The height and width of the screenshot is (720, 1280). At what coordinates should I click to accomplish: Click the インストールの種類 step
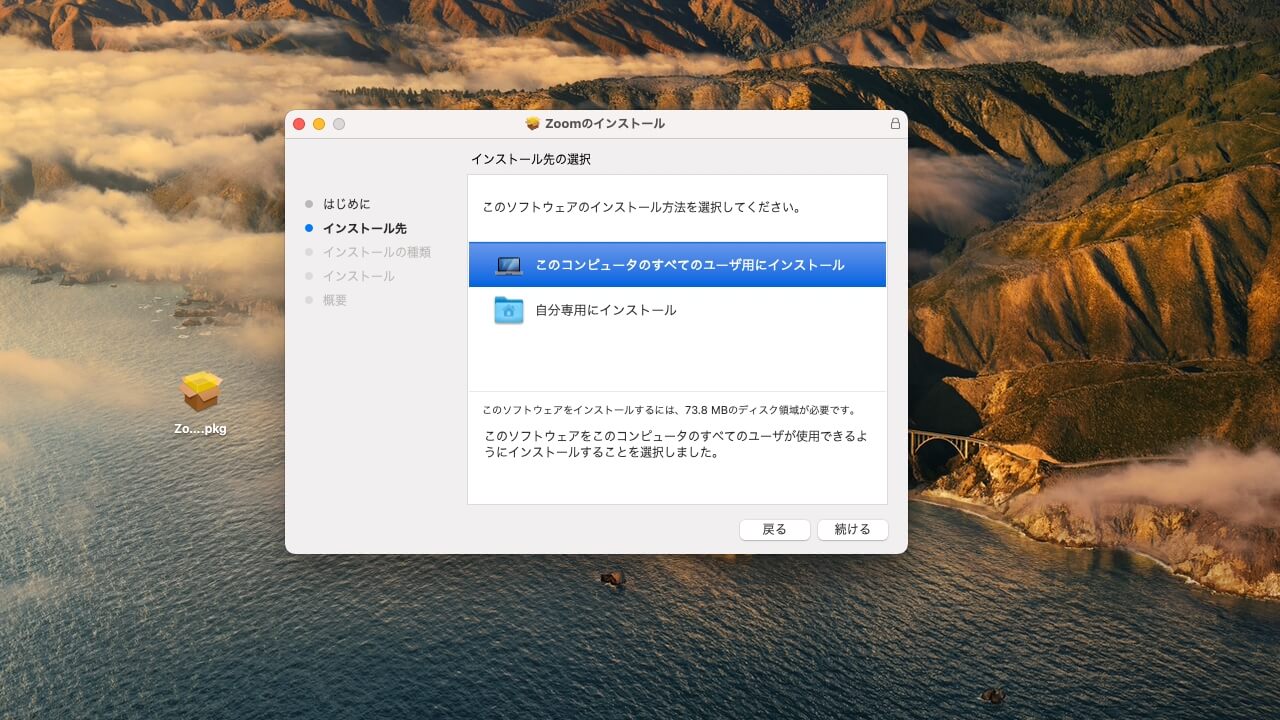[x=376, y=252]
